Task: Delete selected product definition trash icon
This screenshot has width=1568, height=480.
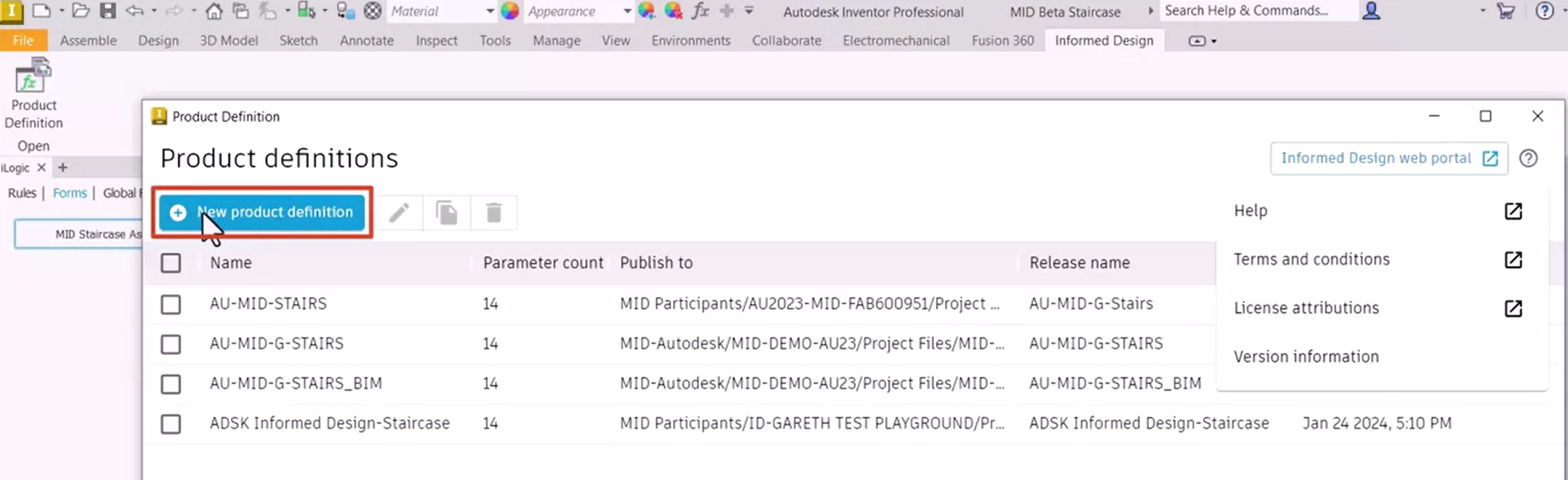Action: tap(494, 213)
